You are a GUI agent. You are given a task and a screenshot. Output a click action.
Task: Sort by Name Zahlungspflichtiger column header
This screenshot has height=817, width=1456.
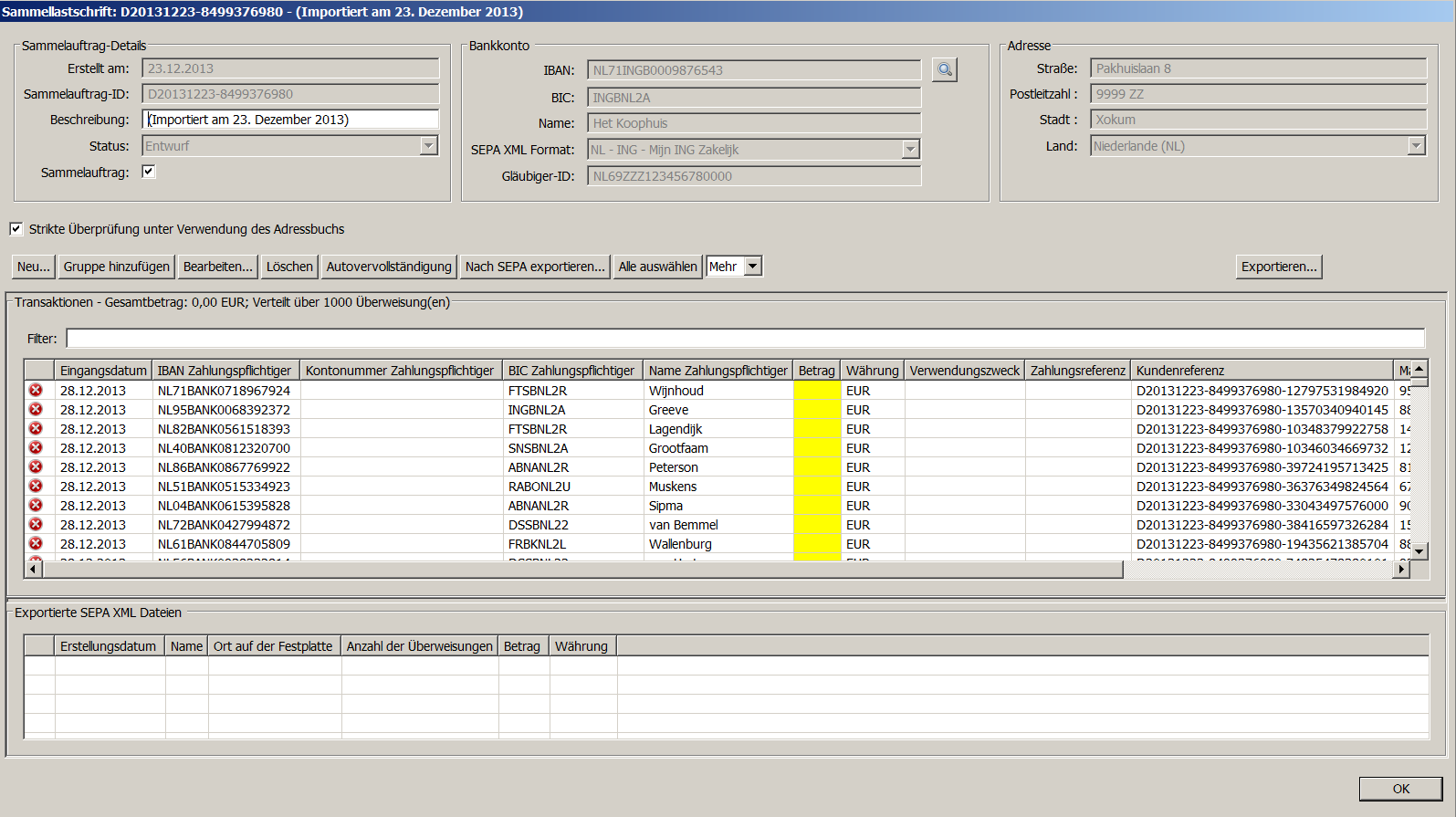pyautogui.click(x=718, y=371)
